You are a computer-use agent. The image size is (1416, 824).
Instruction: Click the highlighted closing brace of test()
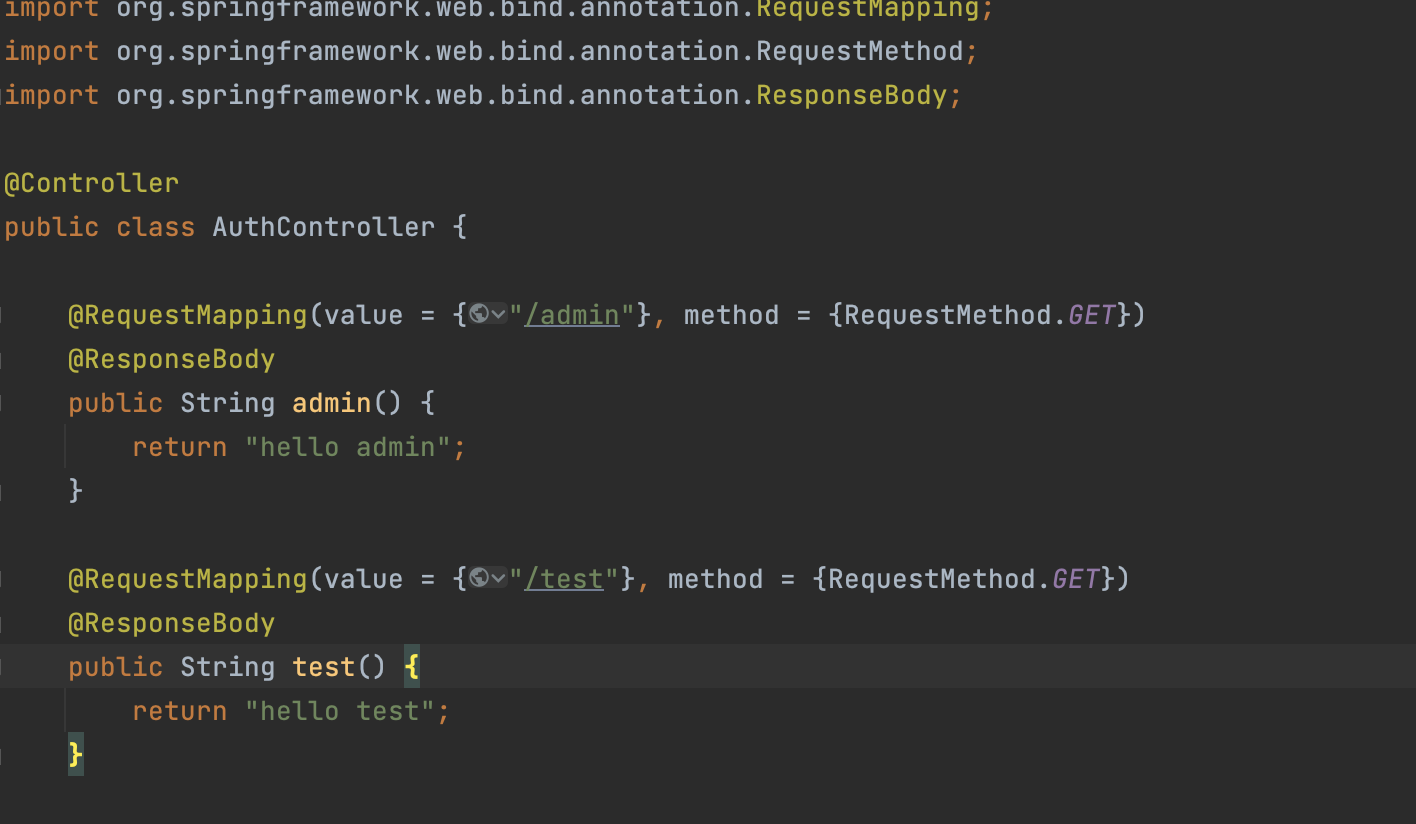tap(76, 753)
